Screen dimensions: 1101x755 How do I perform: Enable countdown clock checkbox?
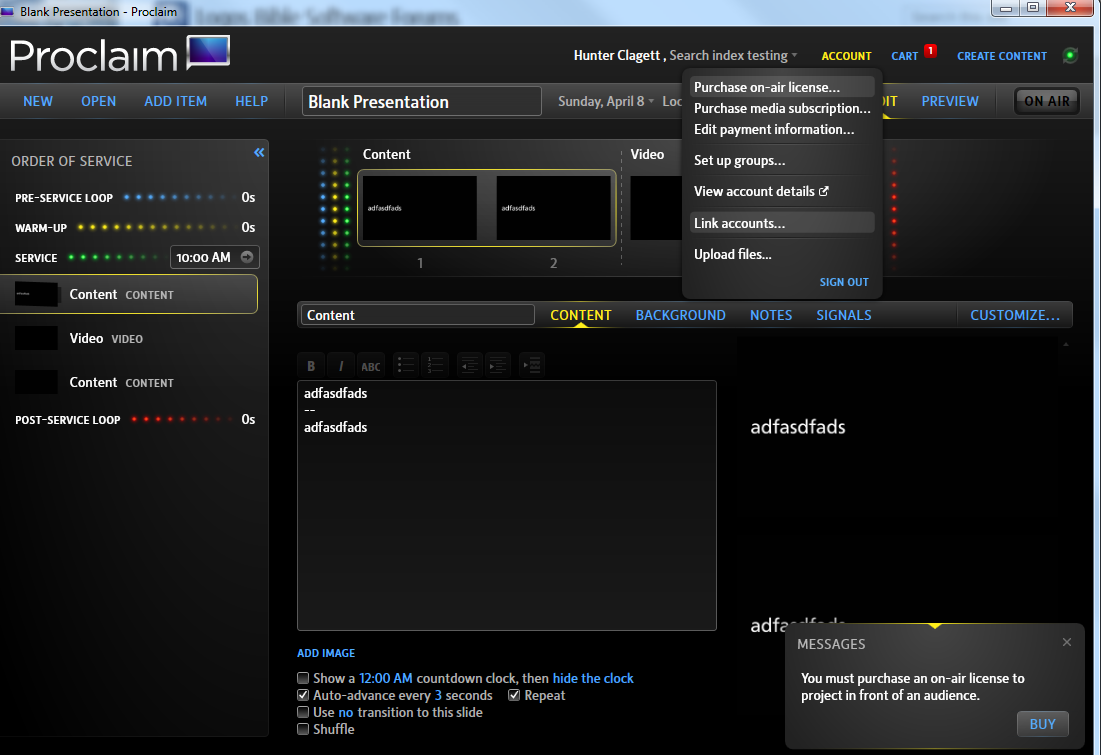303,678
